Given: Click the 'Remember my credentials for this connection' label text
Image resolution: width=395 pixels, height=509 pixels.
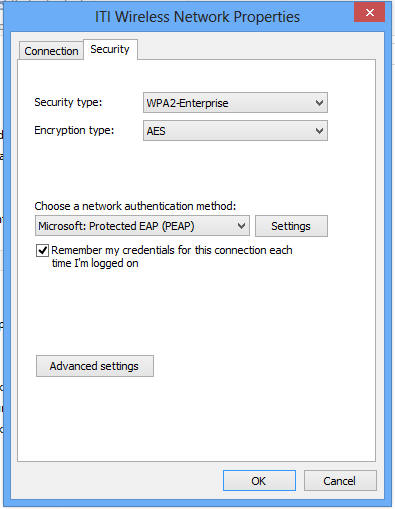Looking at the screenshot, I should pos(172,257).
